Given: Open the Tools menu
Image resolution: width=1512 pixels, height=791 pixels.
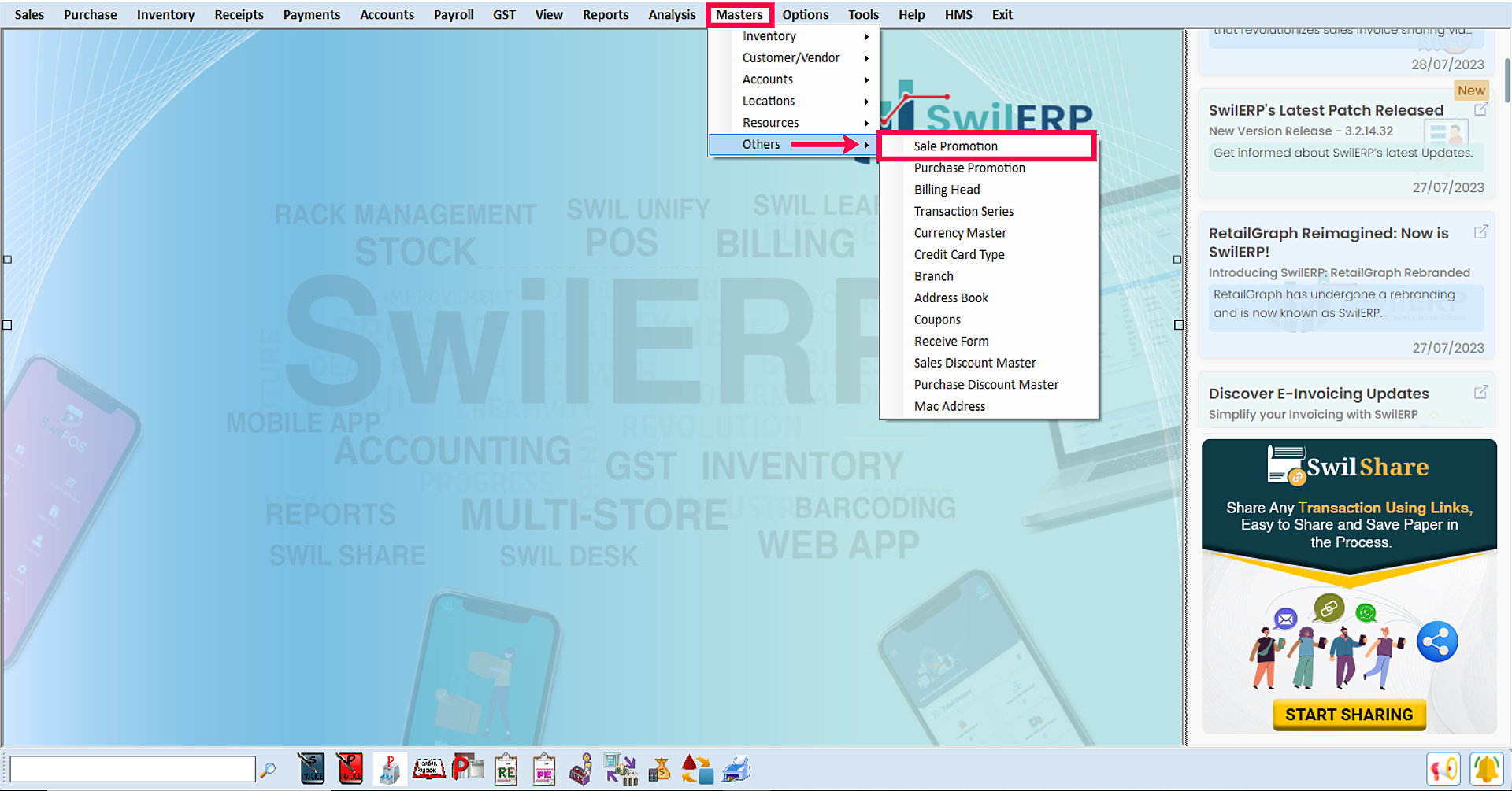Looking at the screenshot, I should [x=863, y=14].
